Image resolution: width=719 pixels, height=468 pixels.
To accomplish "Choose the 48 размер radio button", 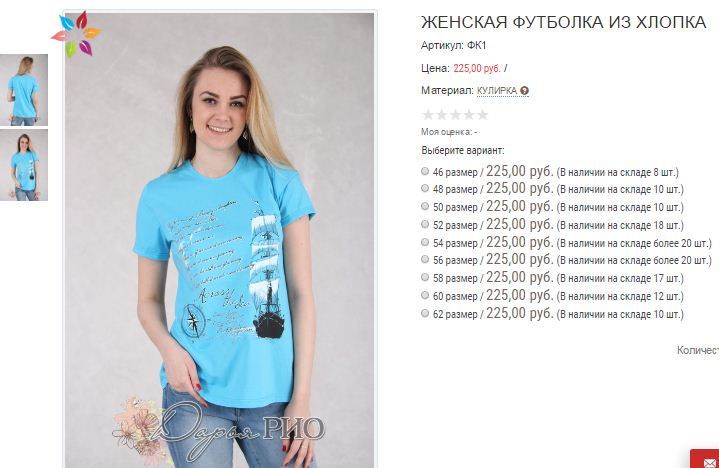I will pos(425,188).
